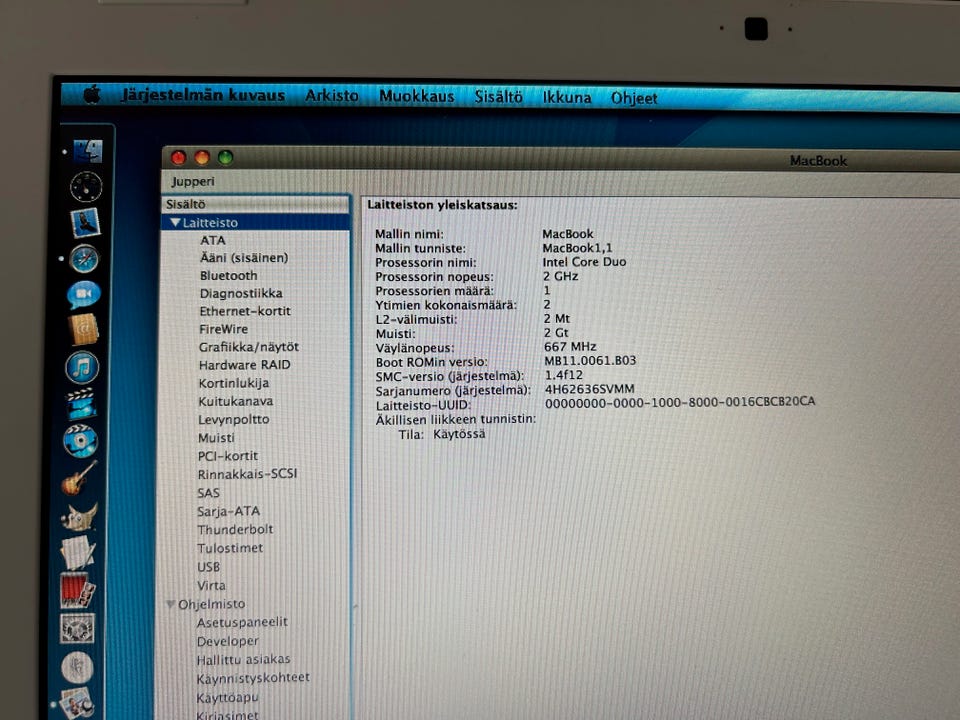Open the Ikkuna menu
The height and width of the screenshot is (720, 960).
click(567, 98)
